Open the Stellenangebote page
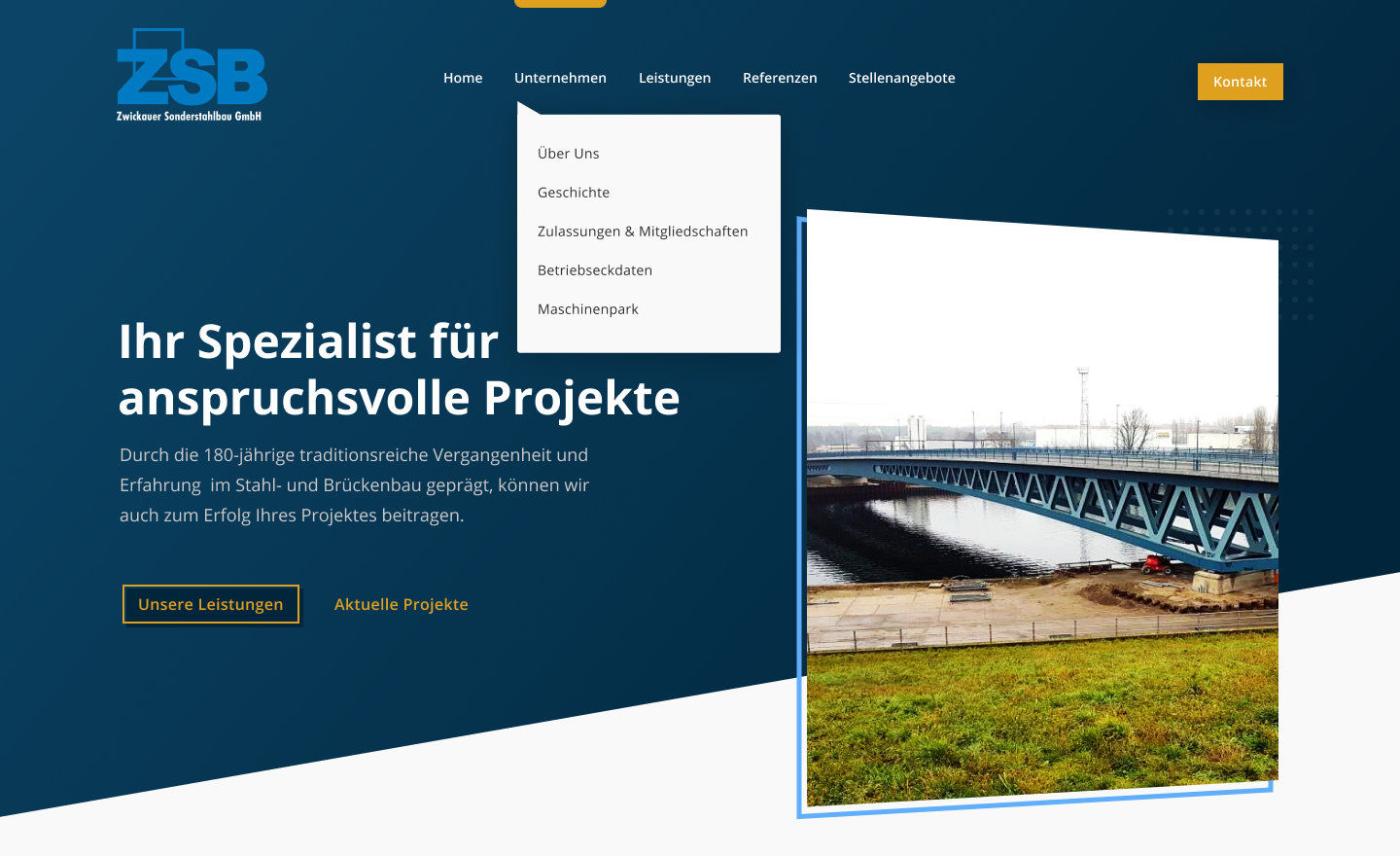The width and height of the screenshot is (1400, 856). click(902, 78)
